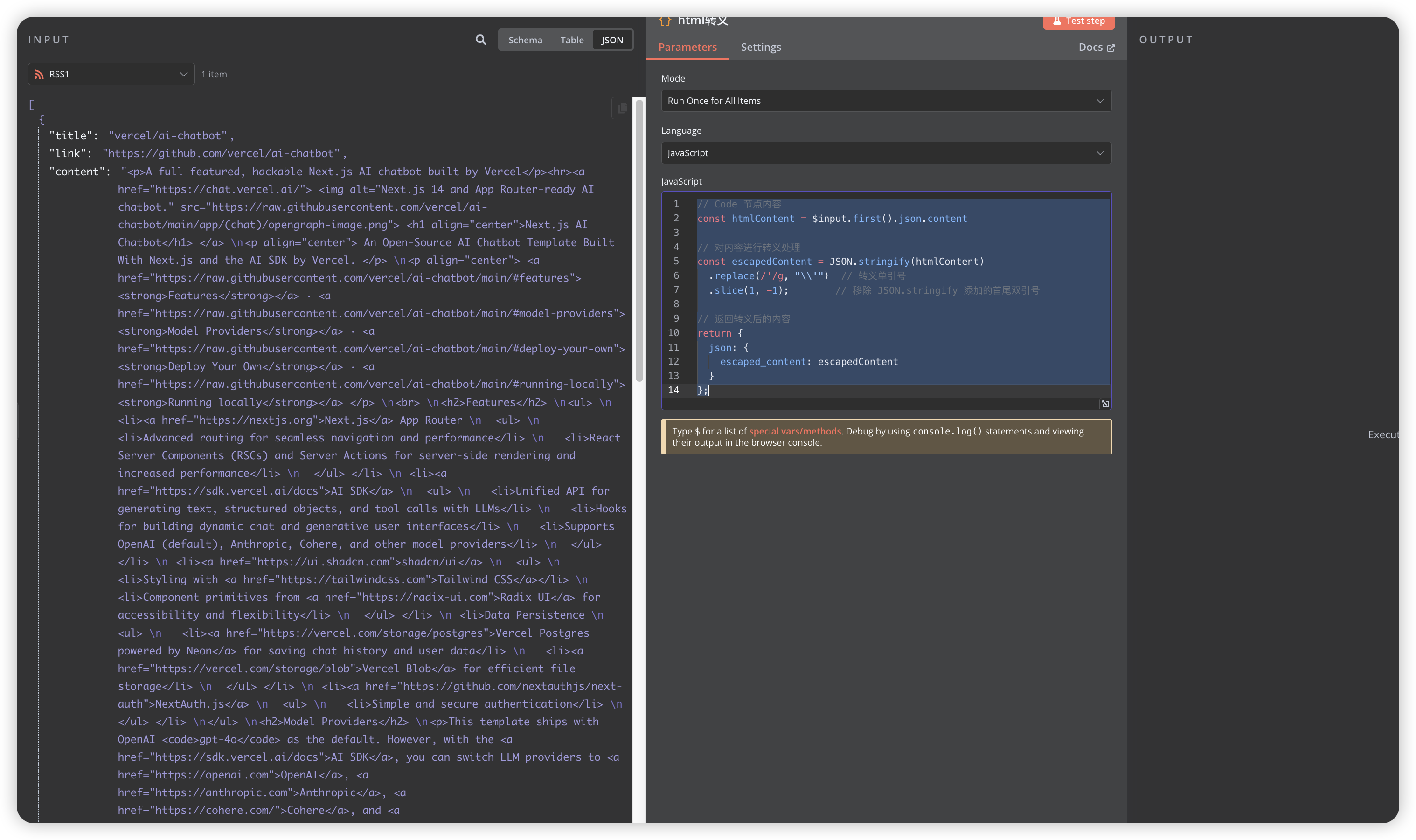This screenshot has height=840, width=1416.
Task: Open the Docs link
Action: click(1096, 48)
